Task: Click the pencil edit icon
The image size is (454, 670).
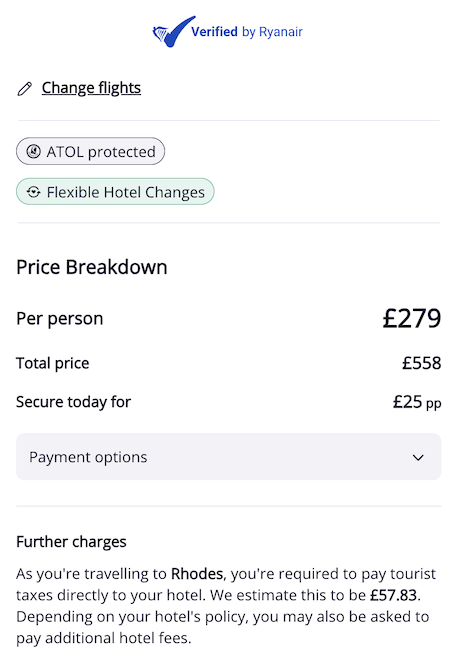Action: pos(24,89)
